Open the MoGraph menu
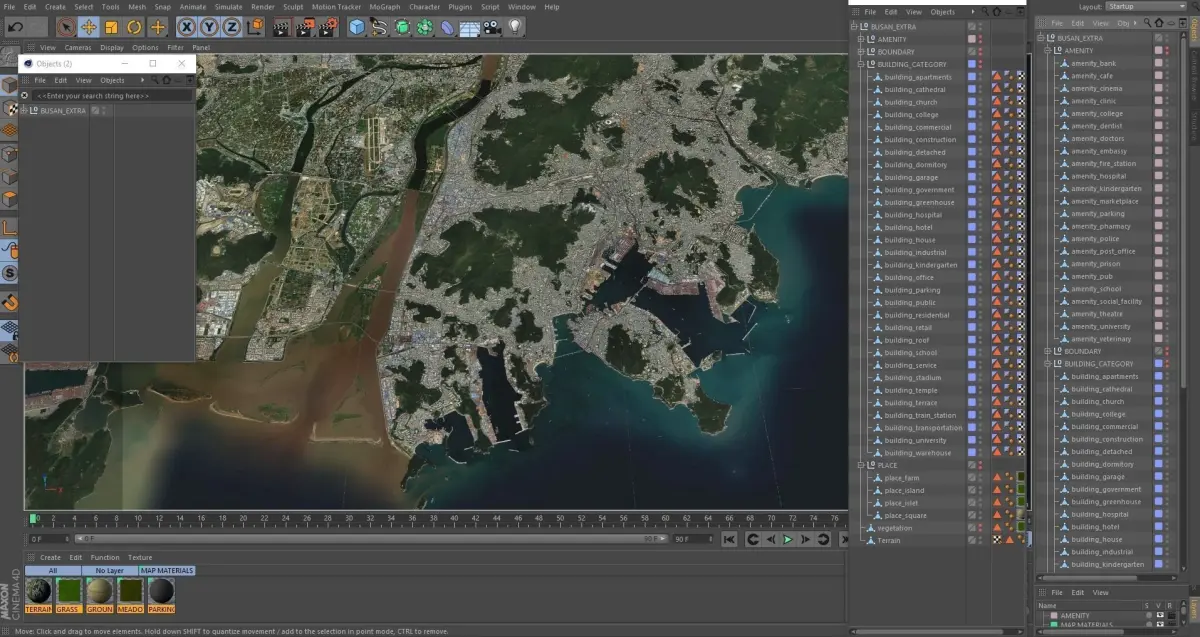This screenshot has height=637, width=1200. (385, 7)
